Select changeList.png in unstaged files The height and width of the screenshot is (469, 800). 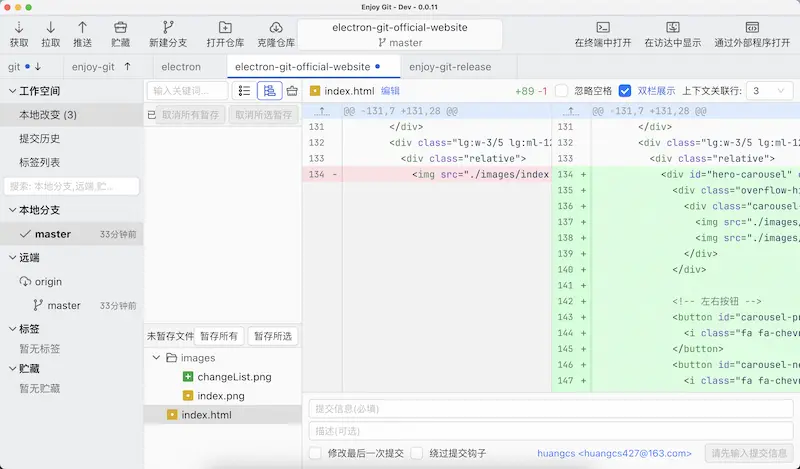[233, 377]
